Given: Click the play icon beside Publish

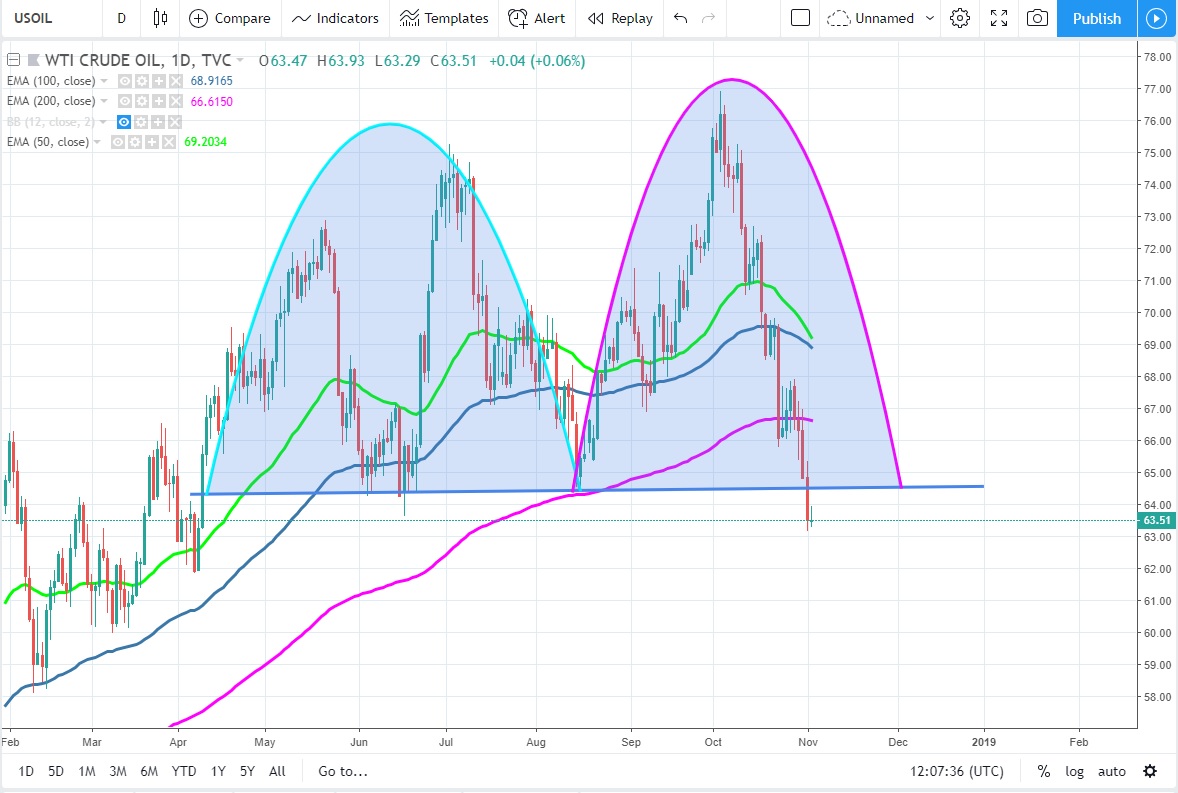Looking at the screenshot, I should [x=1156, y=18].
